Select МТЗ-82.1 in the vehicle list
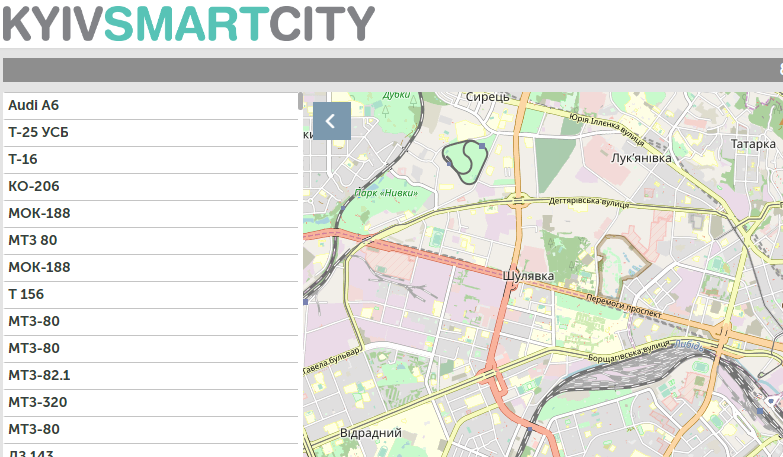 pos(151,376)
